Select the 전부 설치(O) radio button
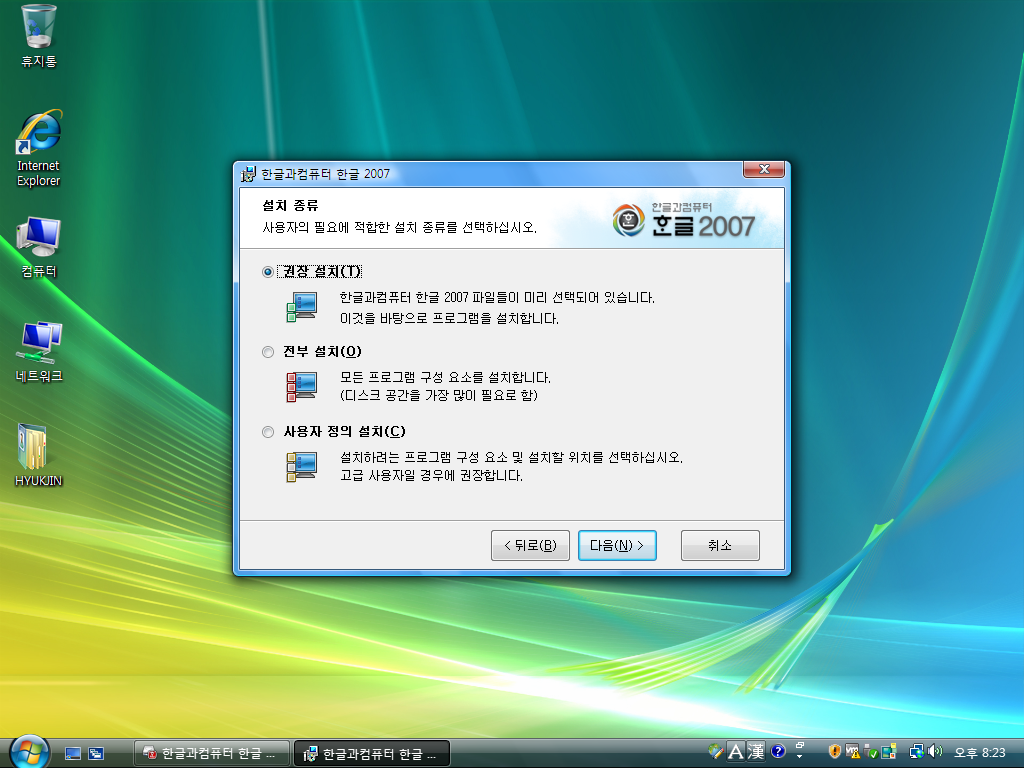The image size is (1024, 768). (x=268, y=352)
